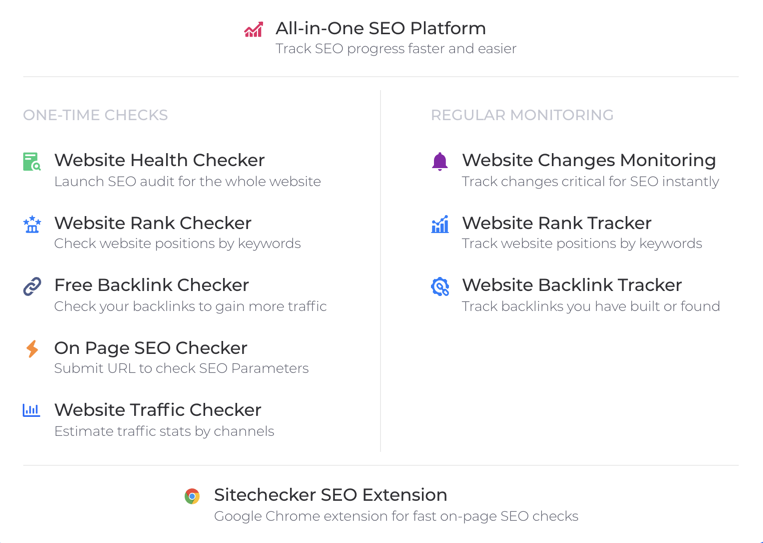The image size is (763, 543).
Task: Open Website Health Checker
Action: tap(160, 160)
